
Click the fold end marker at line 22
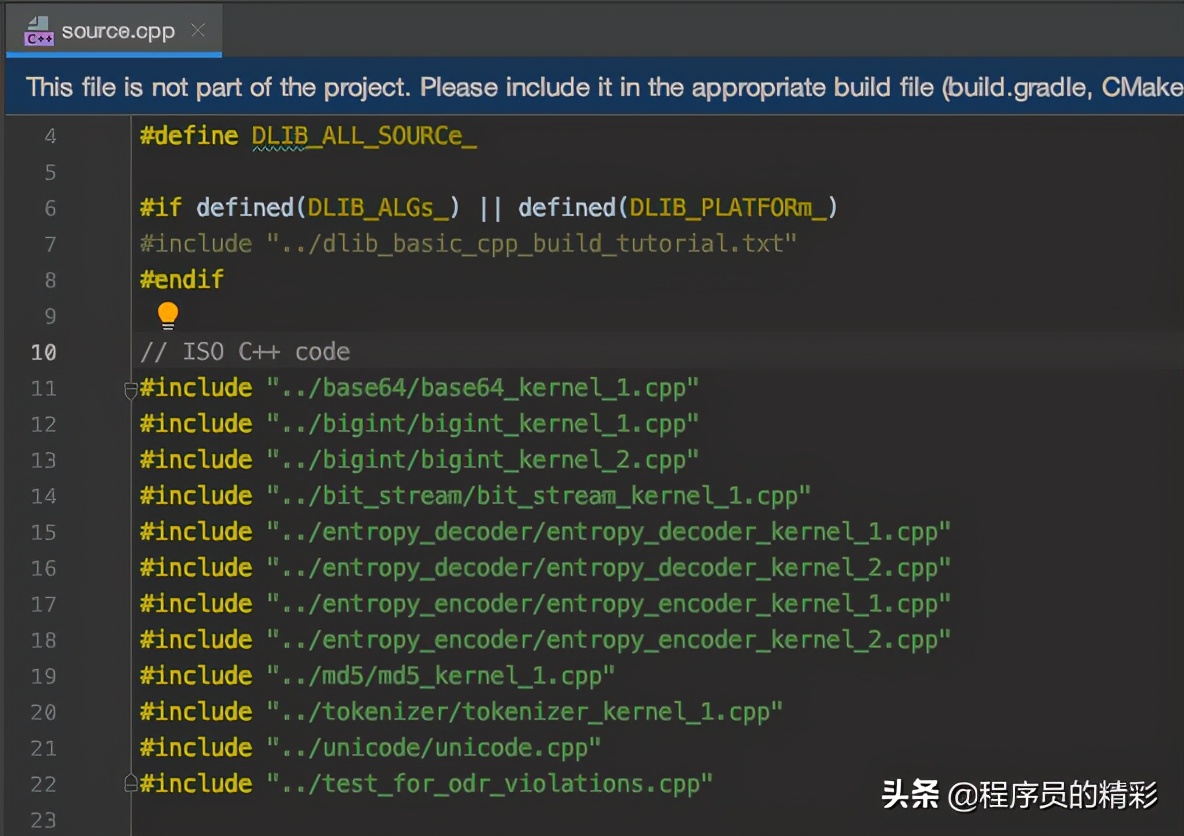tap(131, 783)
